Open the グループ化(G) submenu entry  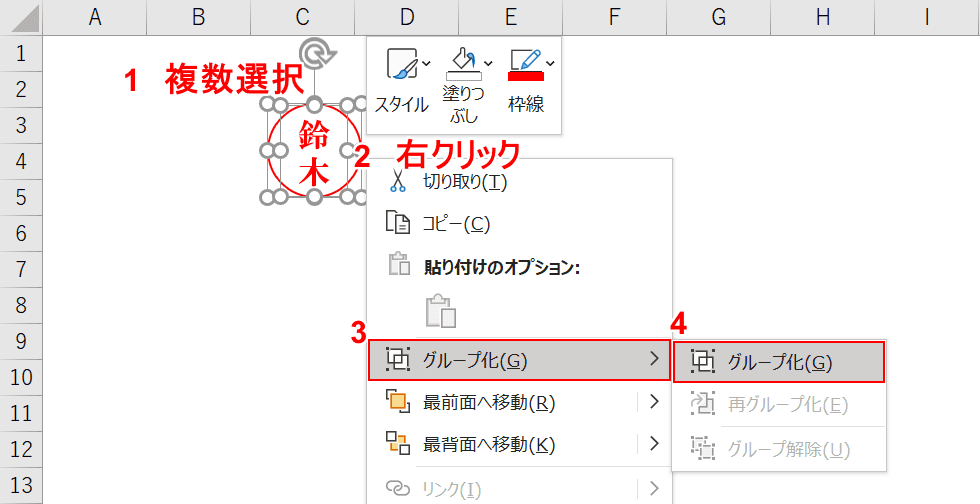pyautogui.click(x=519, y=360)
